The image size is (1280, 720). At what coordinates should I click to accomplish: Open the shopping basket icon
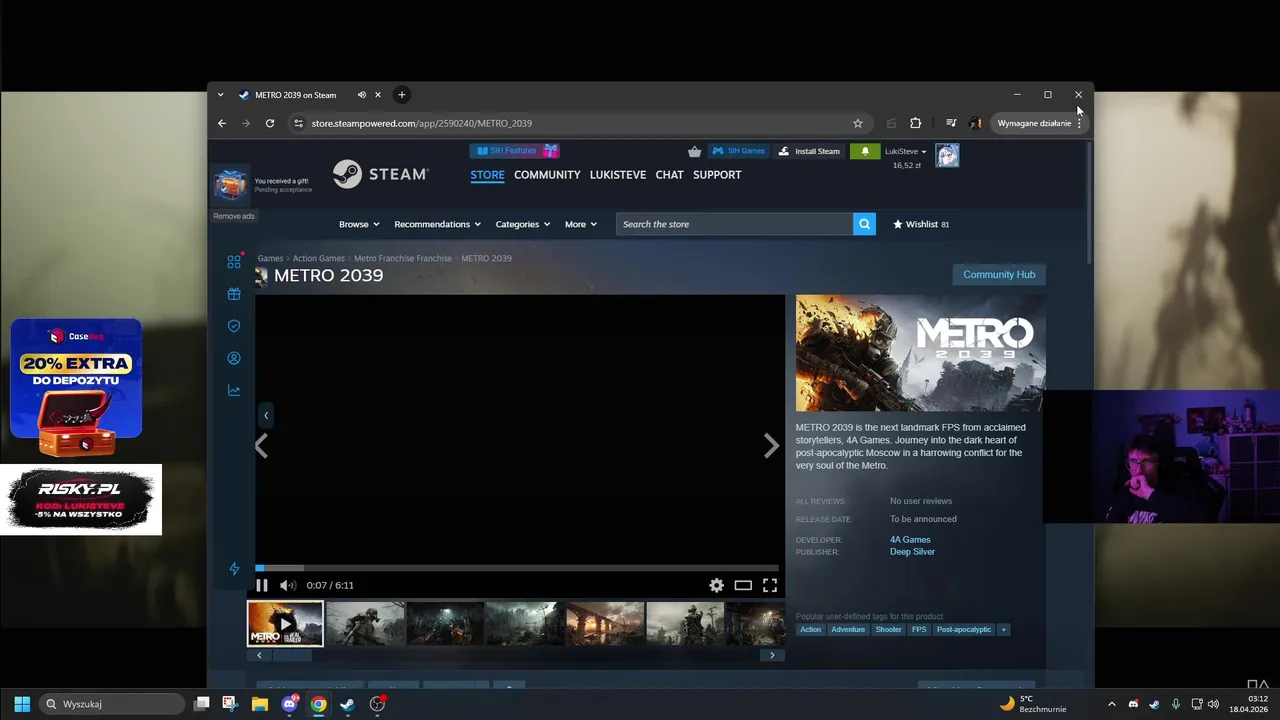[694, 151]
